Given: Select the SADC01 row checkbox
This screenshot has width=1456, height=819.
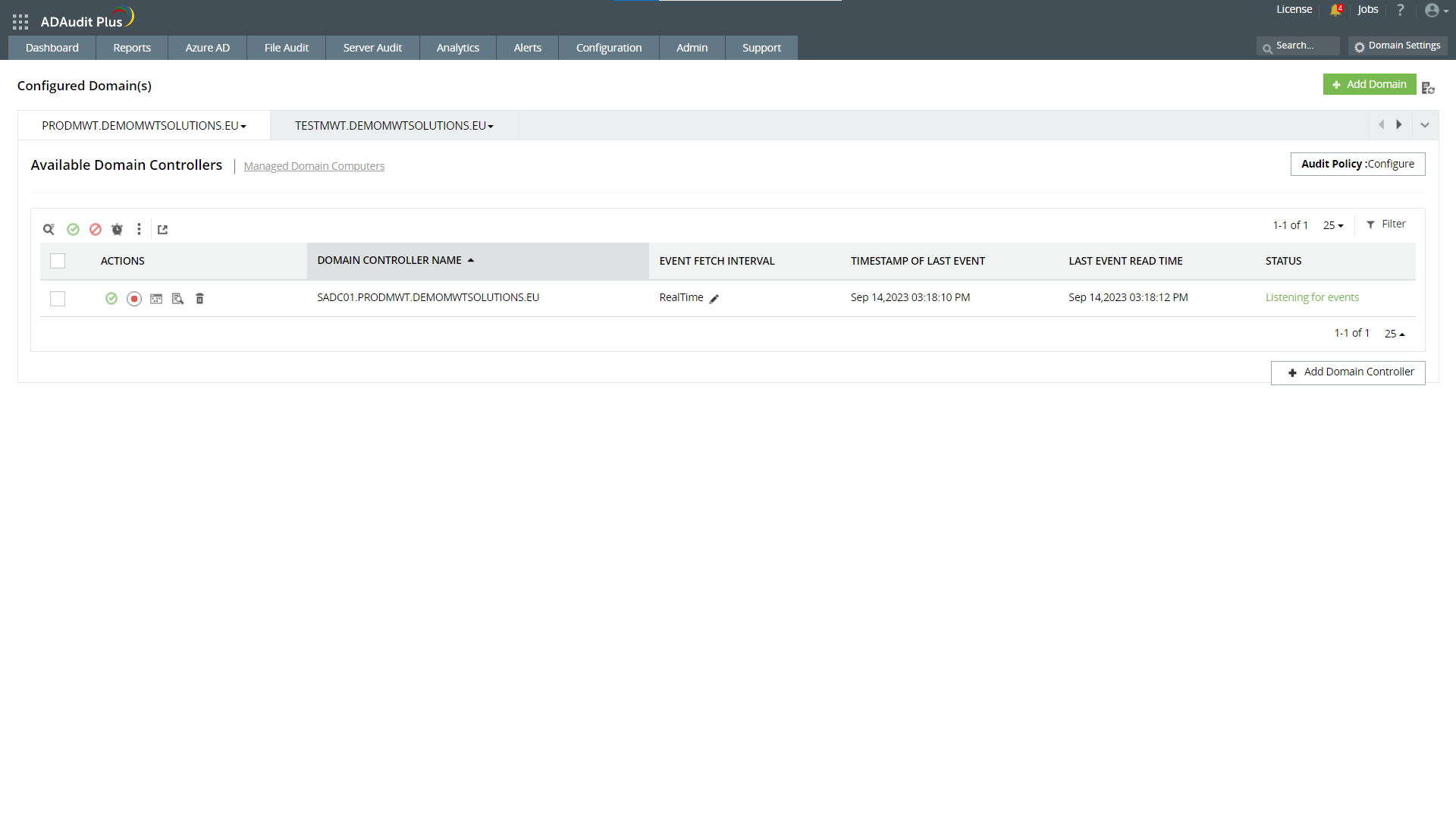Looking at the screenshot, I should 58,299.
